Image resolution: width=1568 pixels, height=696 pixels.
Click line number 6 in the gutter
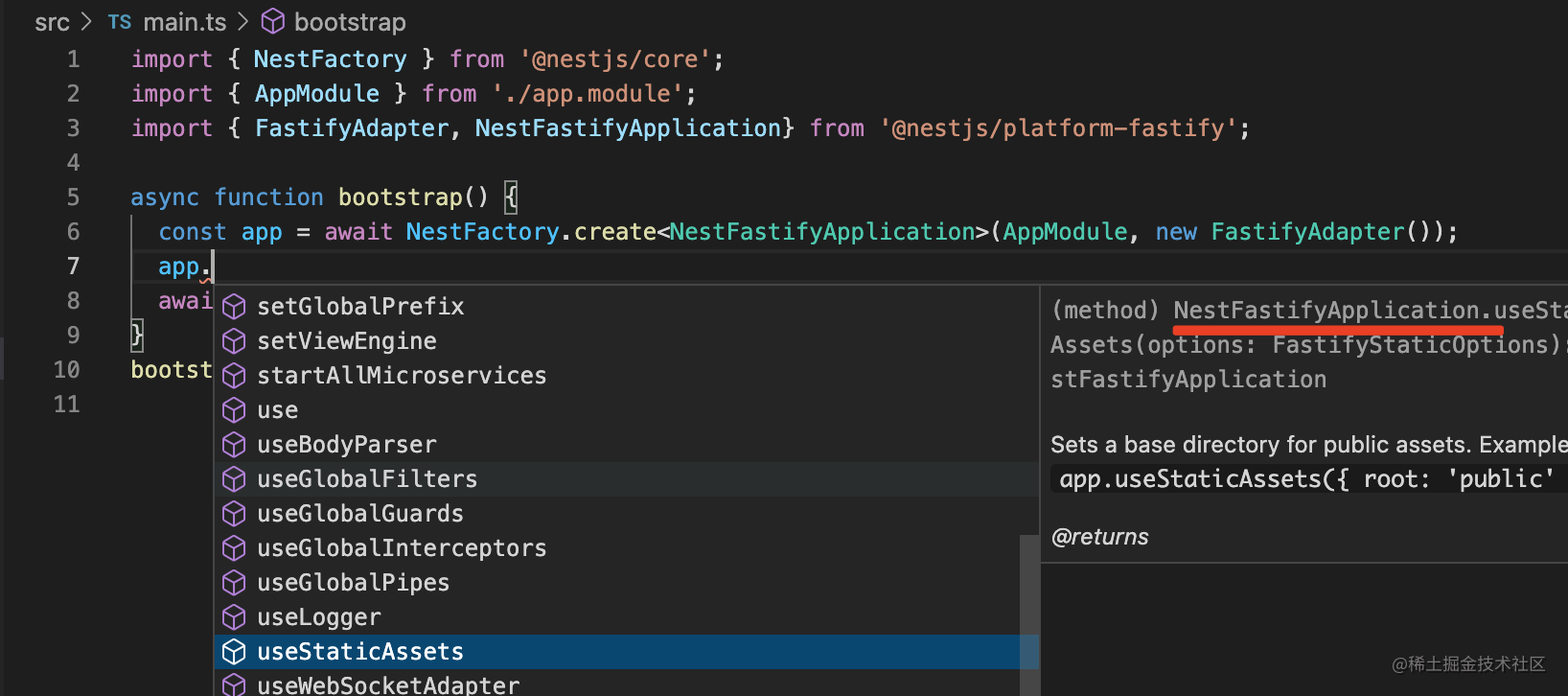(74, 232)
